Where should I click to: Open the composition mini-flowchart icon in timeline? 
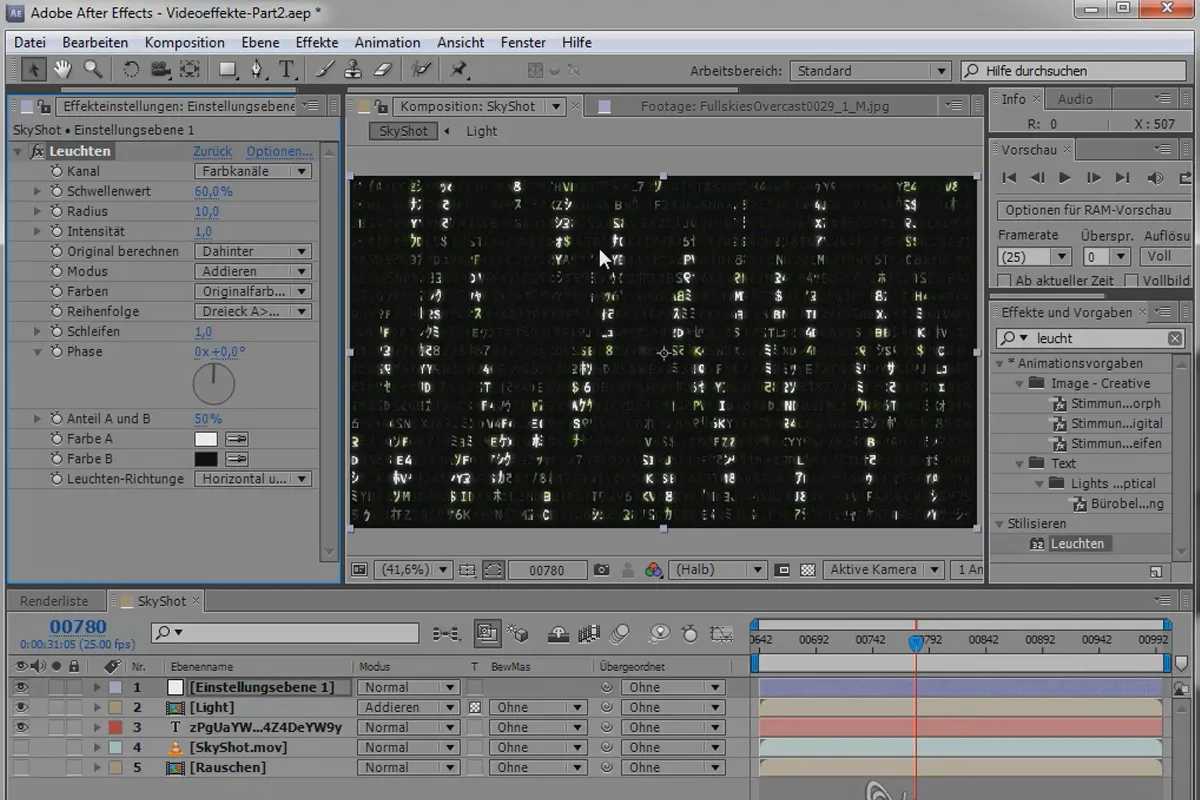tap(445, 633)
